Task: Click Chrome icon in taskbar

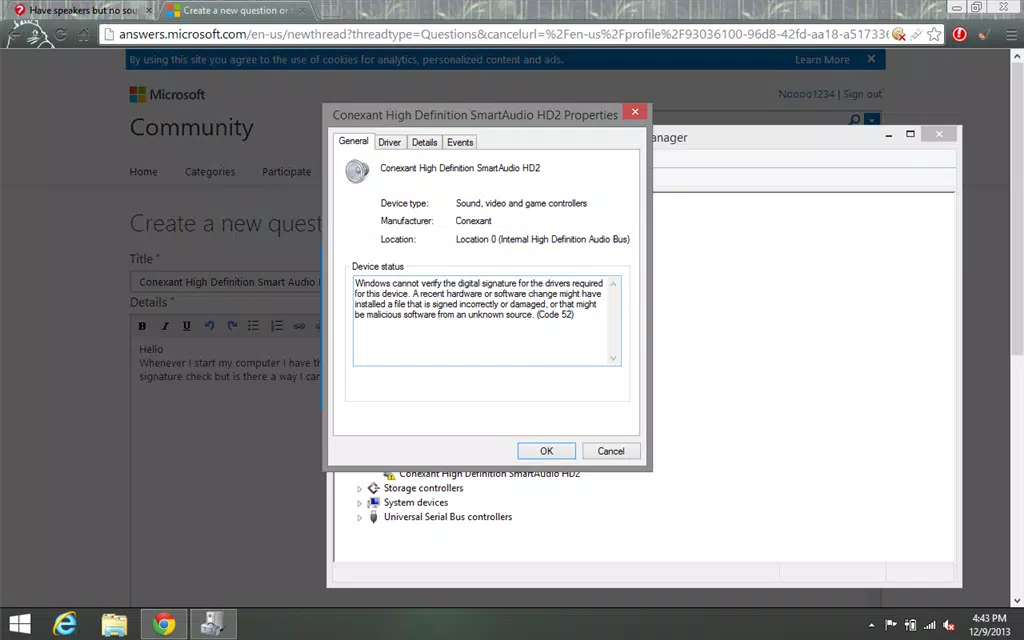Action: coord(164,624)
